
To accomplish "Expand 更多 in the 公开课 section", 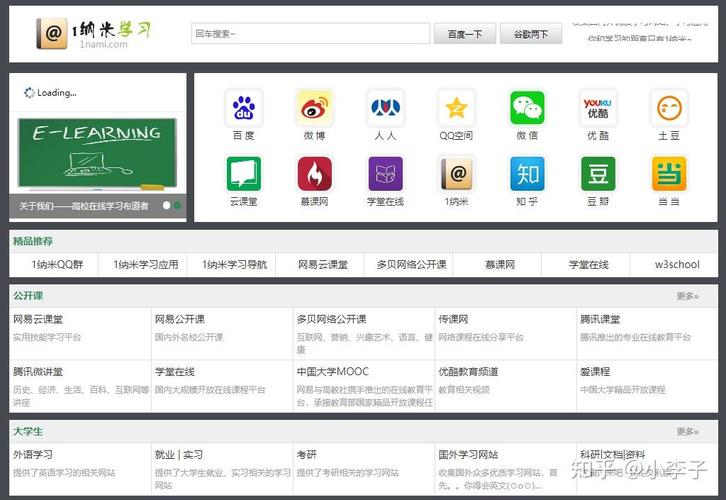I will click(x=687, y=296).
